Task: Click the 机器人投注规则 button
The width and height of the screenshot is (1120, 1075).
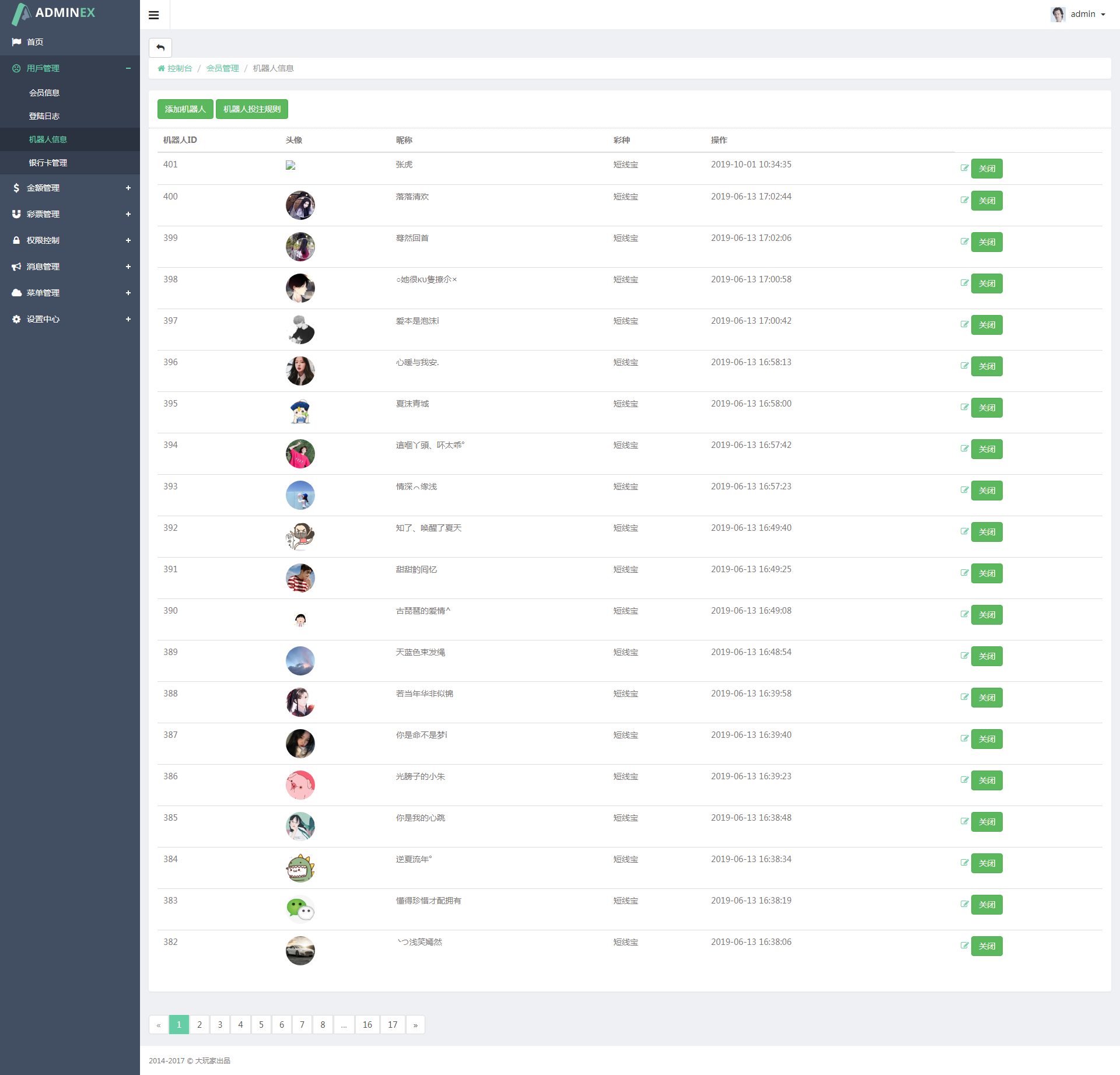Action: [x=251, y=109]
